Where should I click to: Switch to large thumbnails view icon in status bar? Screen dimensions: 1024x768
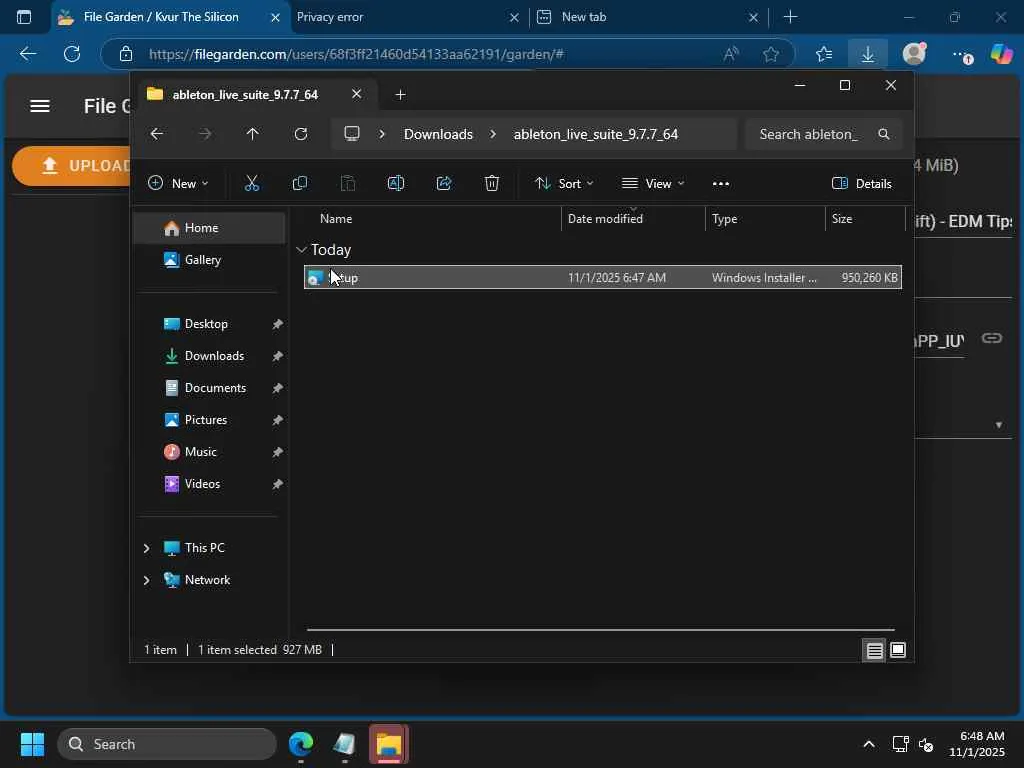[898, 650]
